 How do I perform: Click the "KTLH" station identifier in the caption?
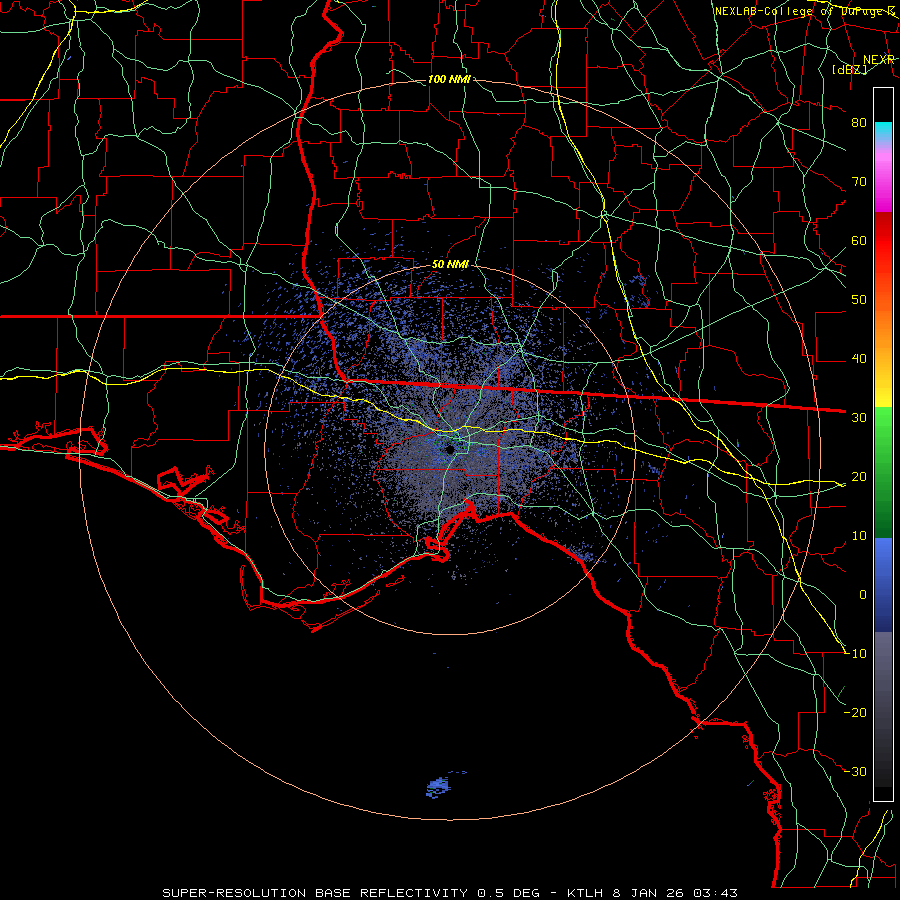pyautogui.click(x=585, y=893)
